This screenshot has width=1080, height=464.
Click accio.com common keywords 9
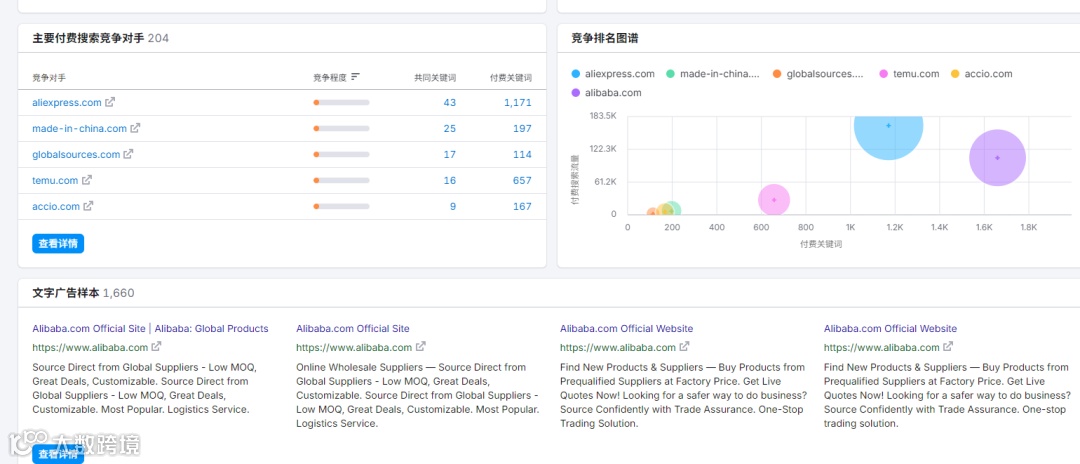[453, 206]
